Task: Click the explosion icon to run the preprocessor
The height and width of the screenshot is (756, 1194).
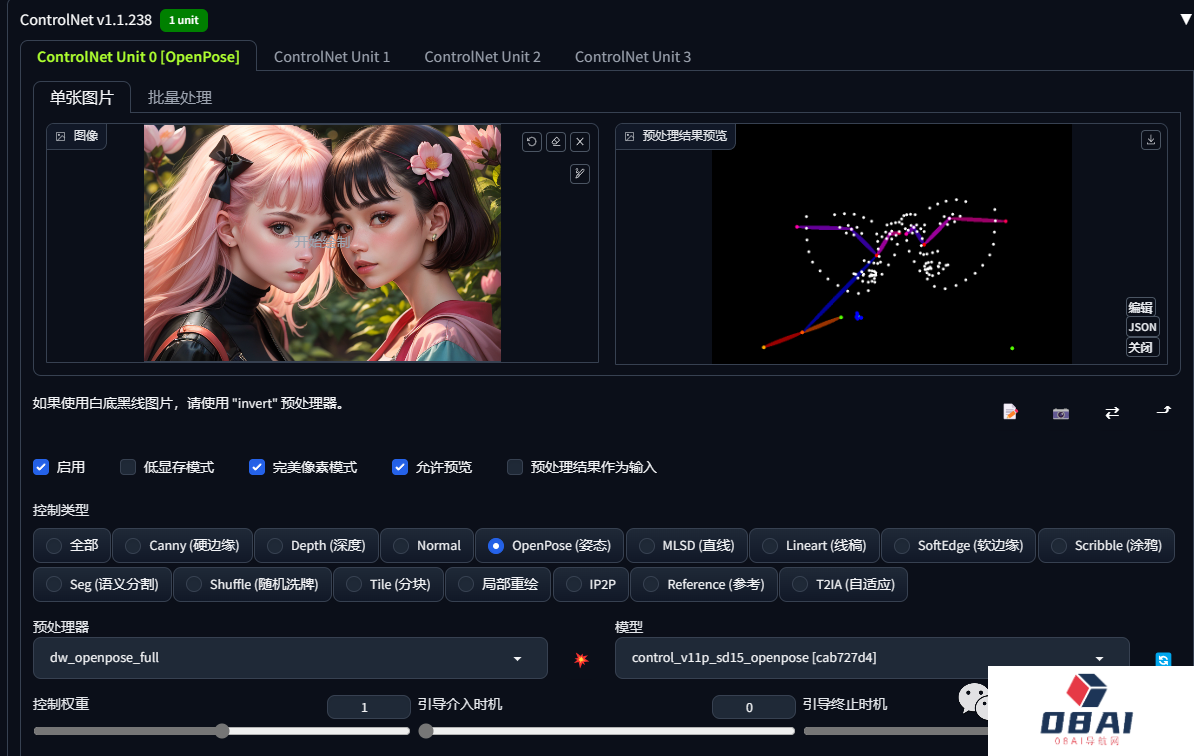Action: pyautogui.click(x=581, y=659)
